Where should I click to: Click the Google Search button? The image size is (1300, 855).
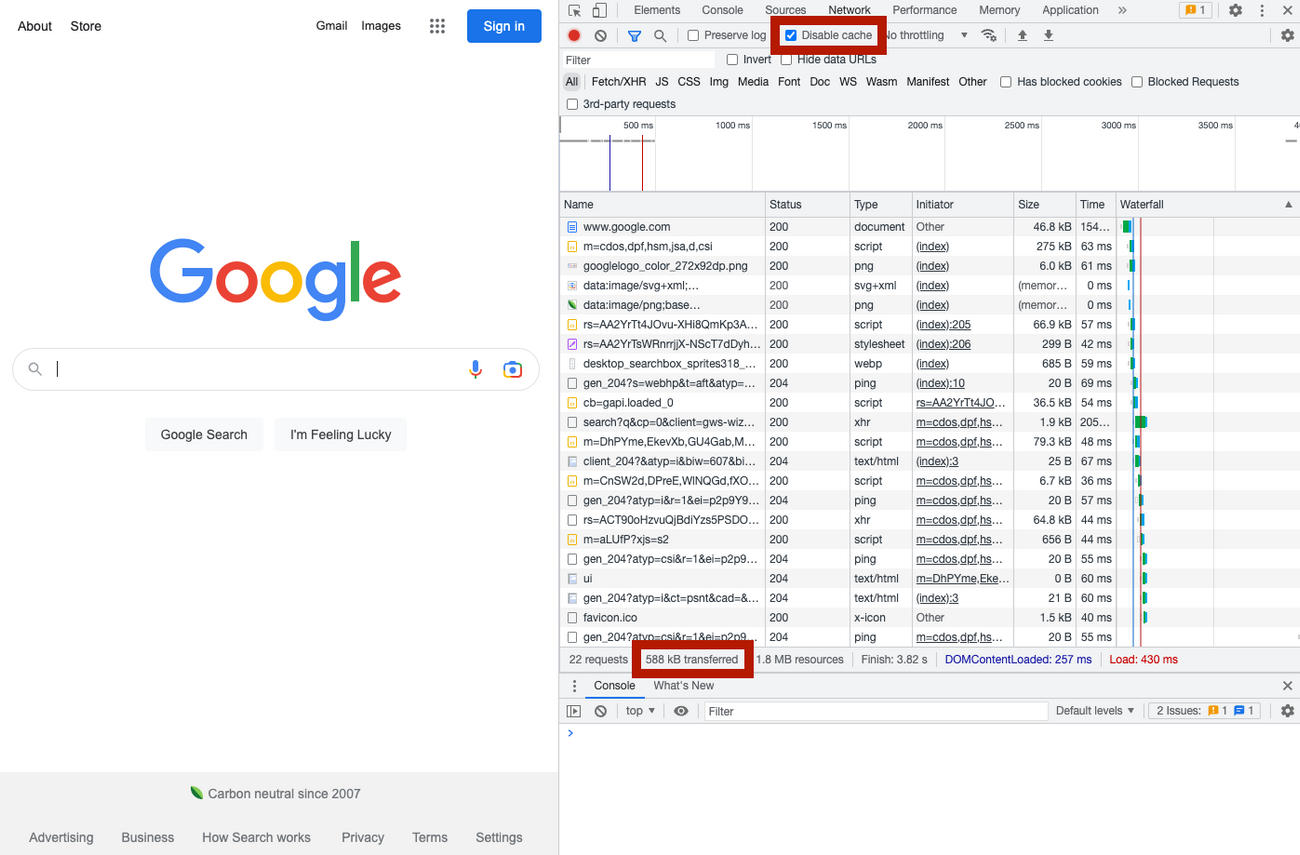tap(204, 435)
